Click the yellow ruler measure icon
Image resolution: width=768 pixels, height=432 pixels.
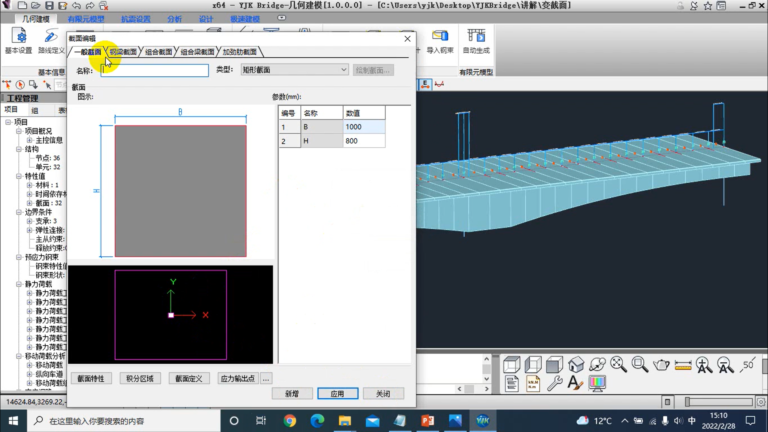[683, 365]
